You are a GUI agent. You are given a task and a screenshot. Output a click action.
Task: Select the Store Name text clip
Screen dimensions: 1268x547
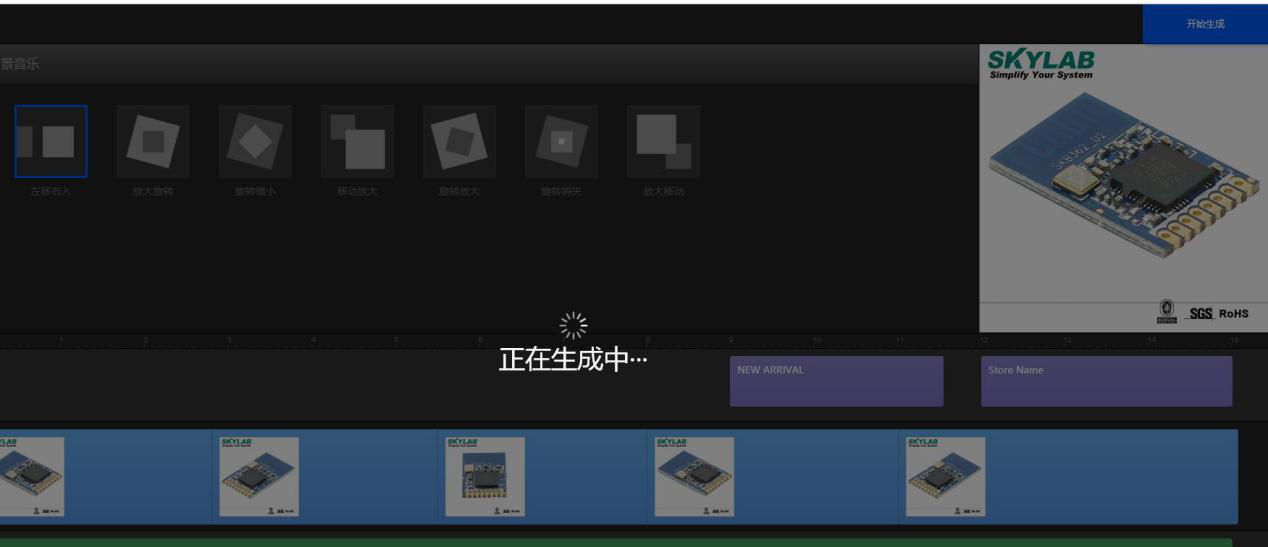pyautogui.click(x=1106, y=381)
